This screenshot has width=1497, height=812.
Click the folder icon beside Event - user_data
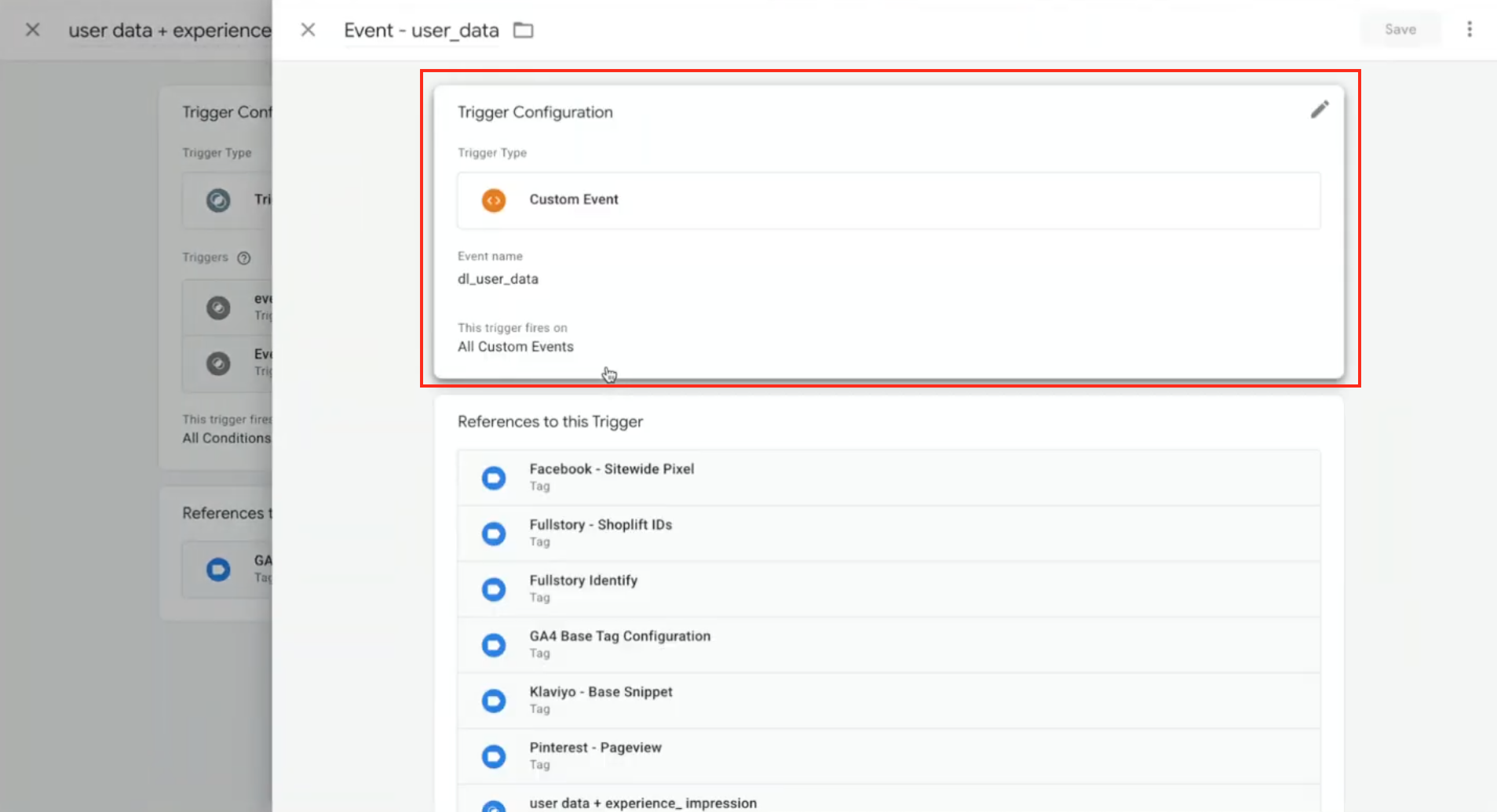[523, 31]
